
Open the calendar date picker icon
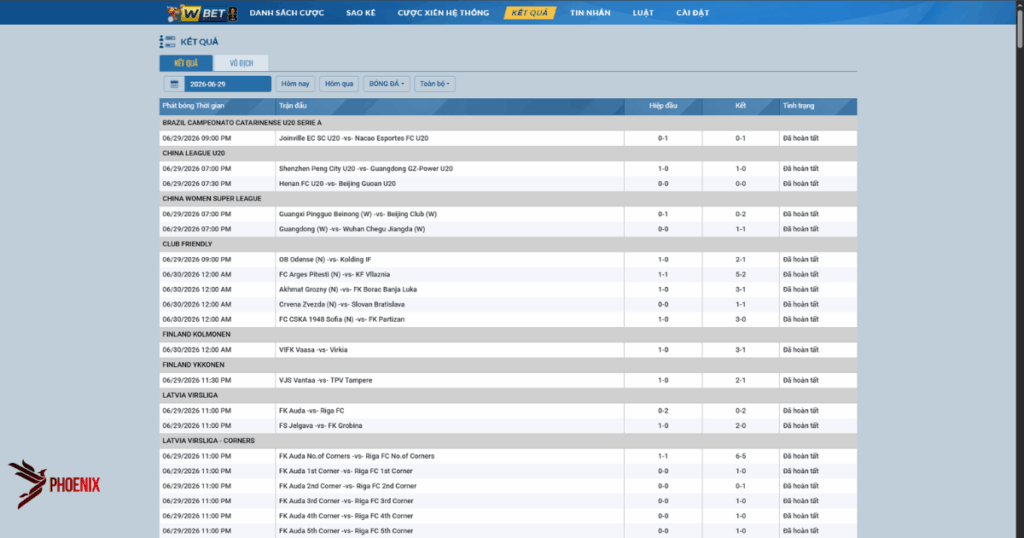pos(174,84)
